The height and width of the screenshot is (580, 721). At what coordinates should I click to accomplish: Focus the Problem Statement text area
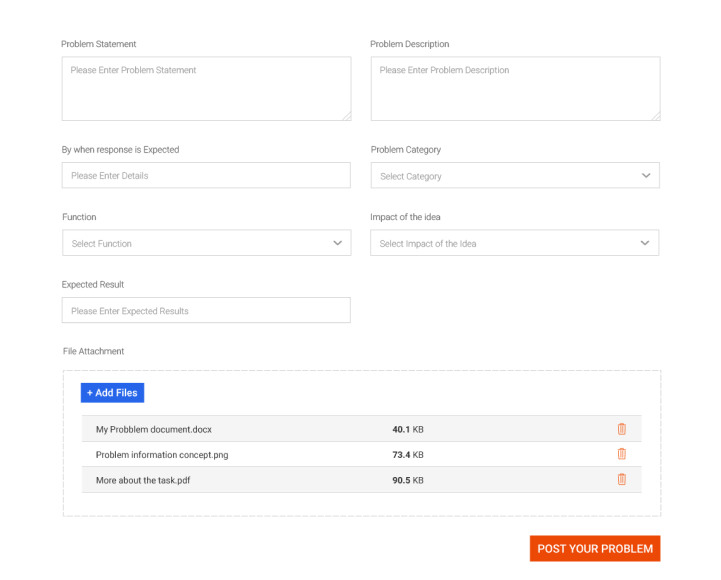(205, 89)
